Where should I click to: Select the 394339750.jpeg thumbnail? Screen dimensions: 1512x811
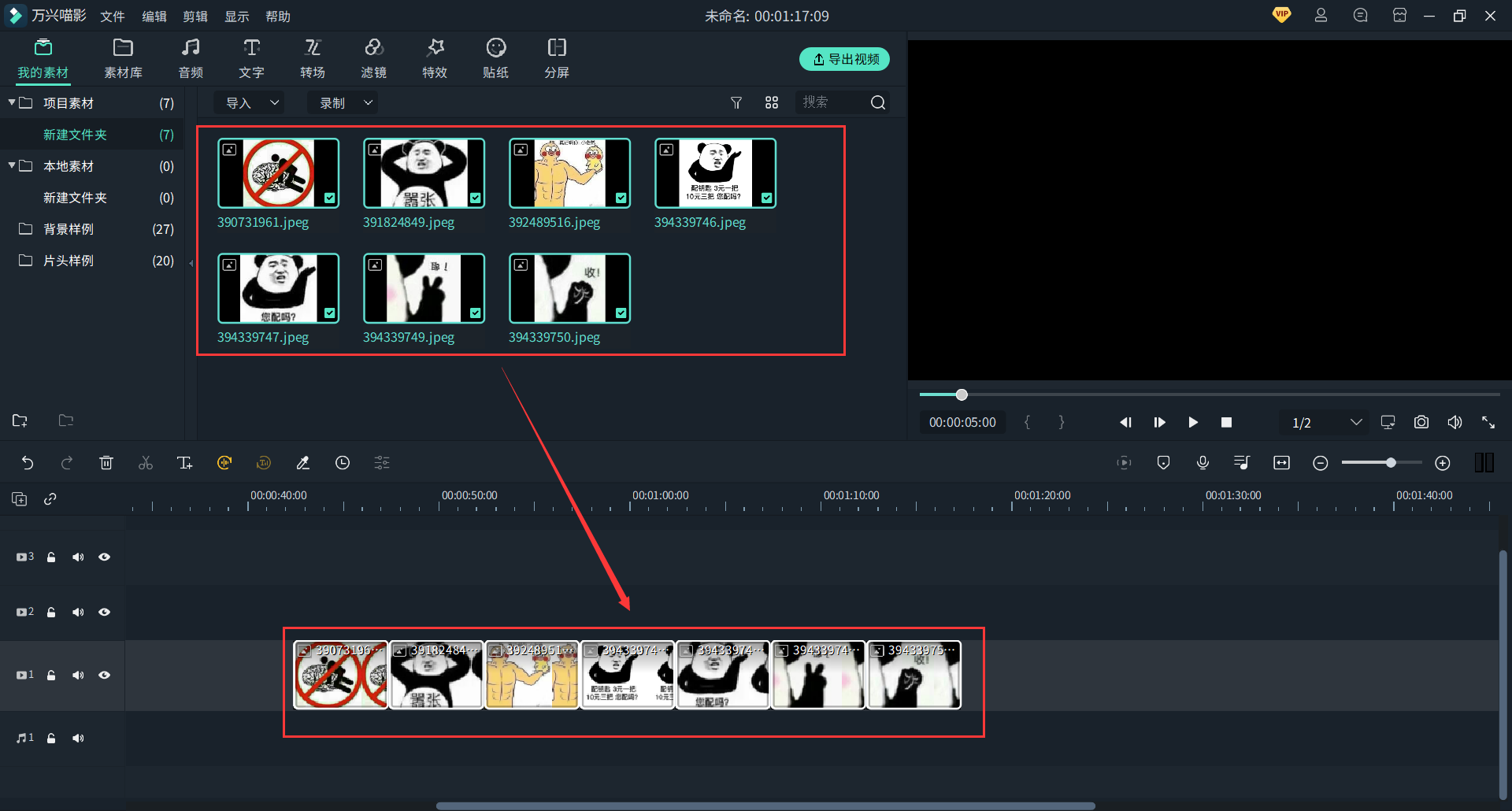pos(569,288)
